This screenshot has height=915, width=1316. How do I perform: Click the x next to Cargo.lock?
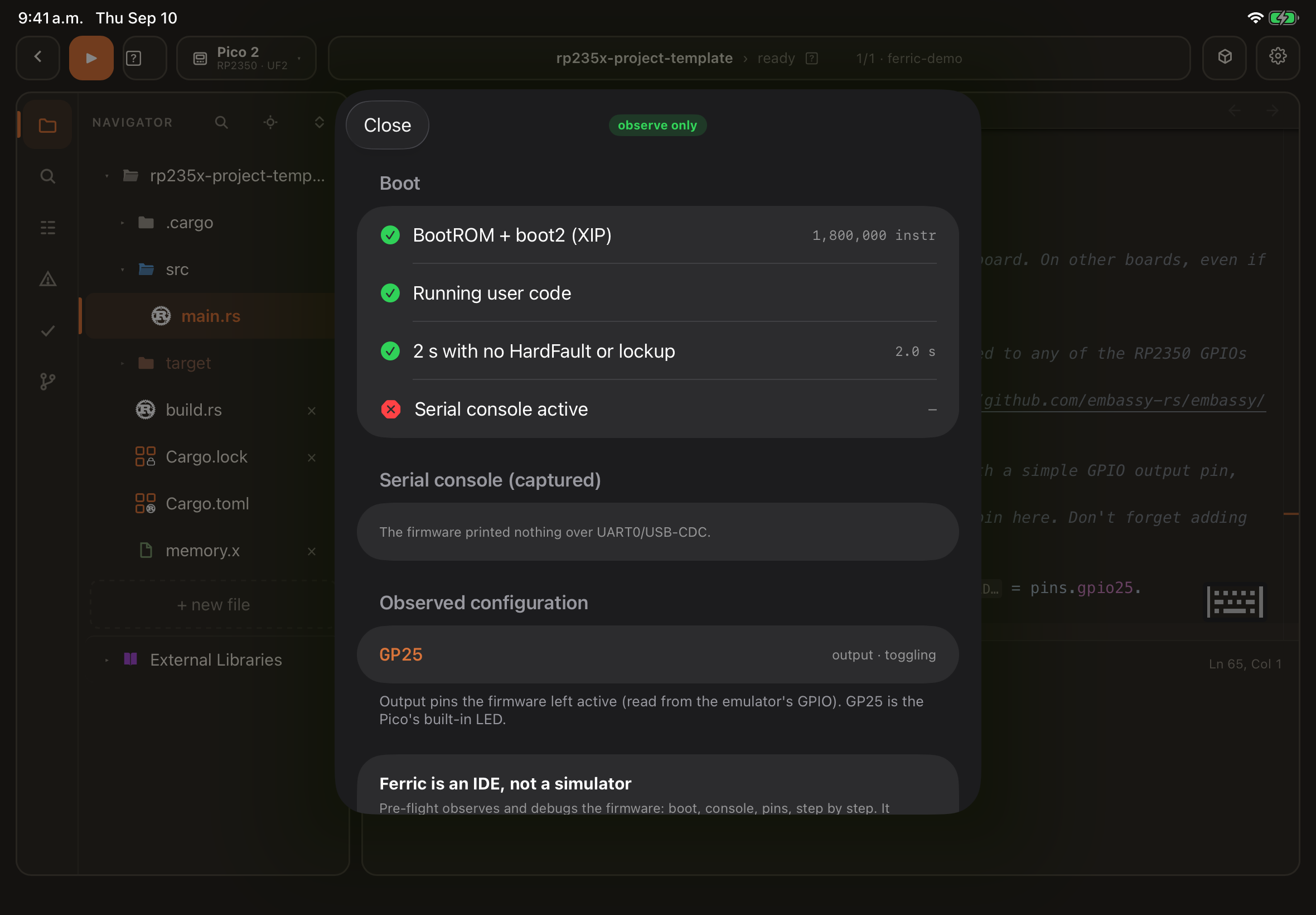point(312,458)
